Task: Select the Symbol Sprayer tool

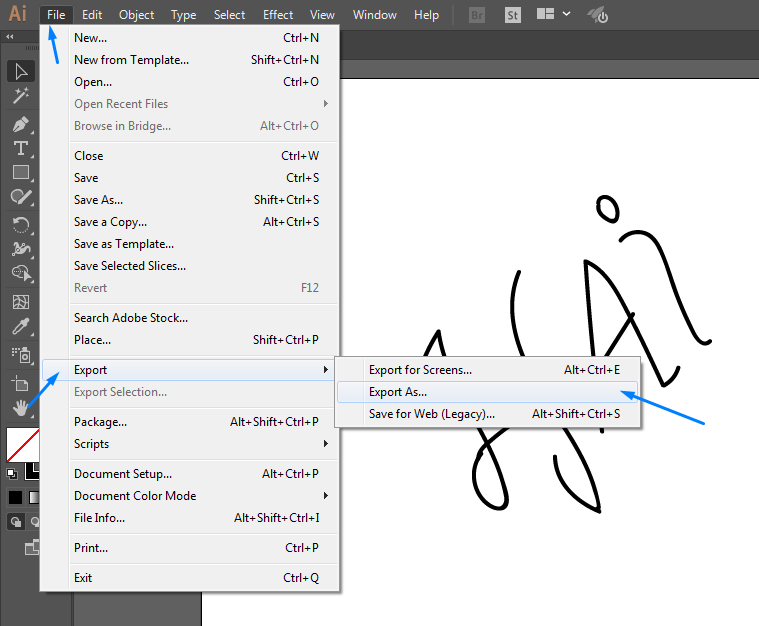Action: 20,355
